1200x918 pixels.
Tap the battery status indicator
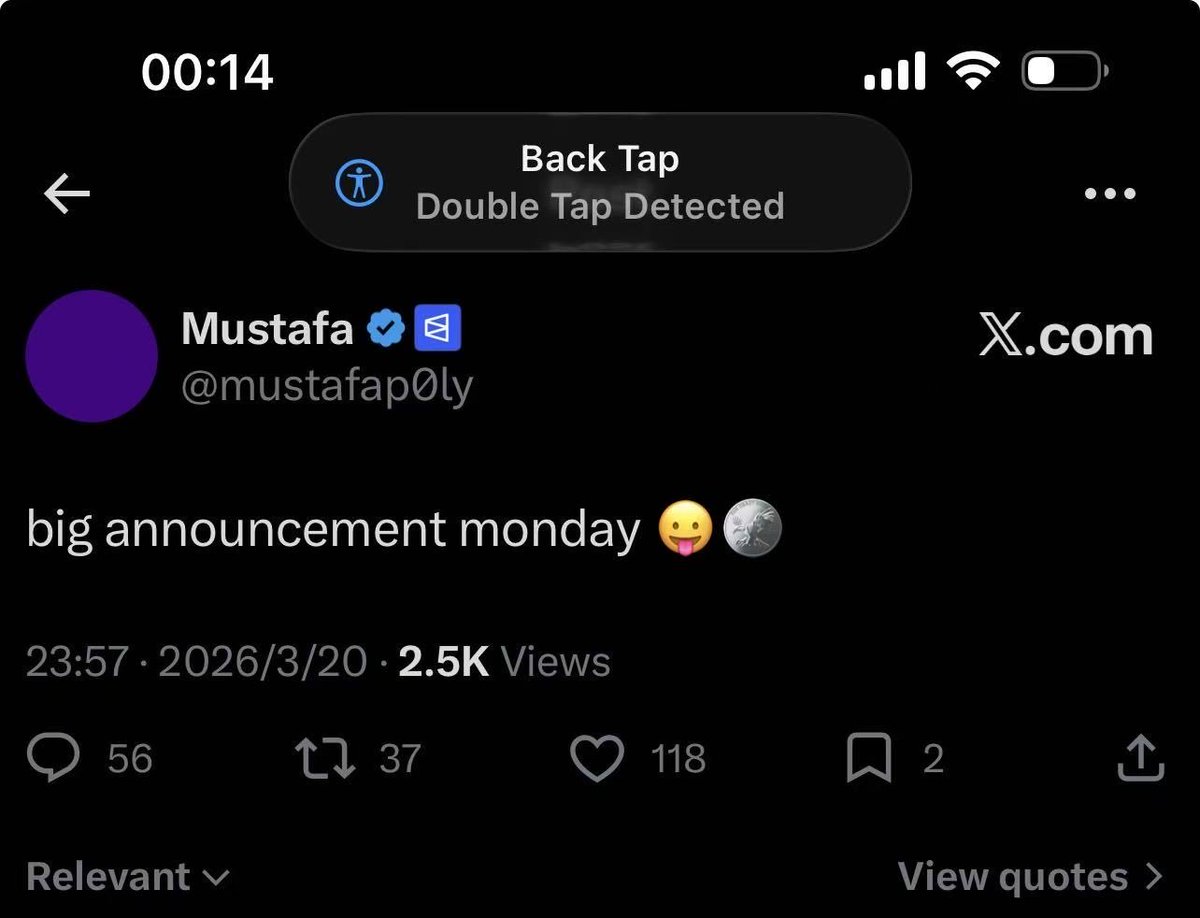click(1063, 72)
